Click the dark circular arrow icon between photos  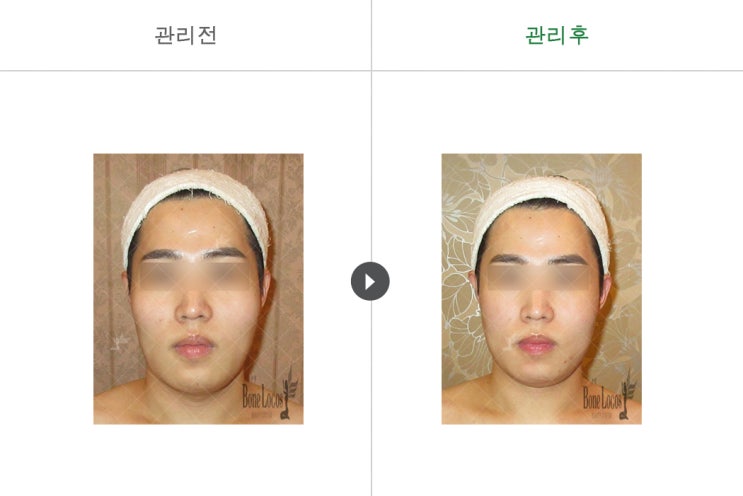coord(370,281)
